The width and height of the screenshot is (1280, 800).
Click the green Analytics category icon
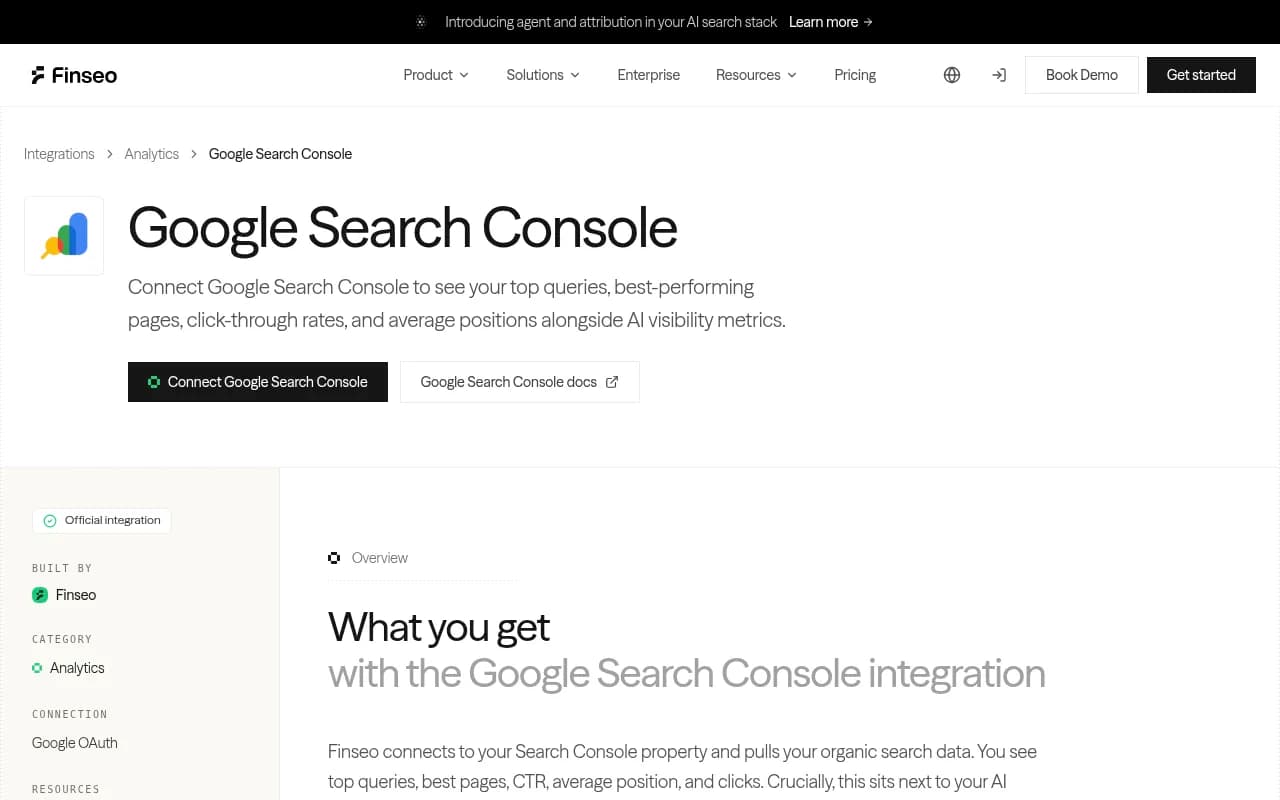point(37,668)
